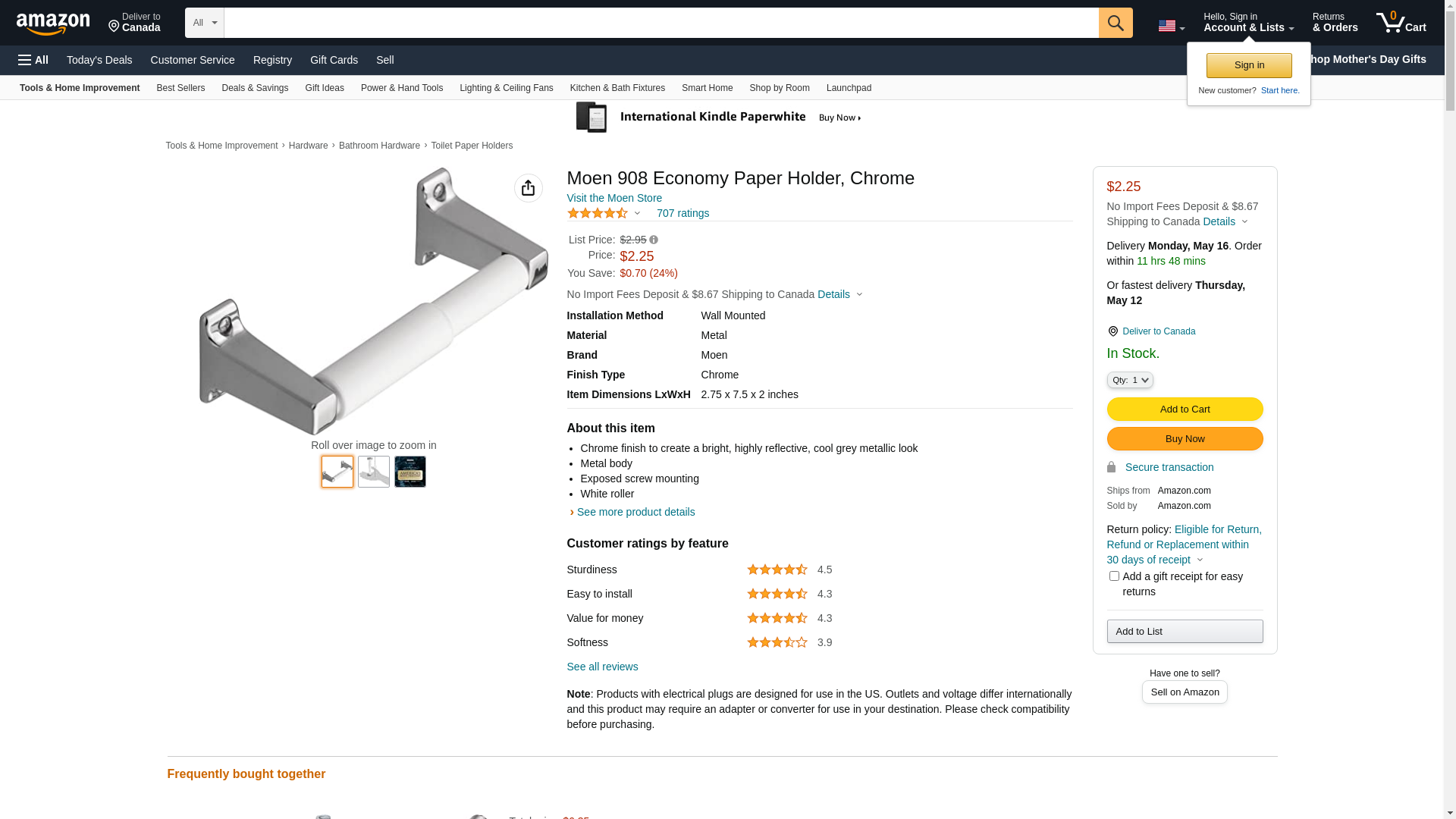Viewport: 1456px width, 819px height.
Task: Open the share icon on product image
Action: 528,188
